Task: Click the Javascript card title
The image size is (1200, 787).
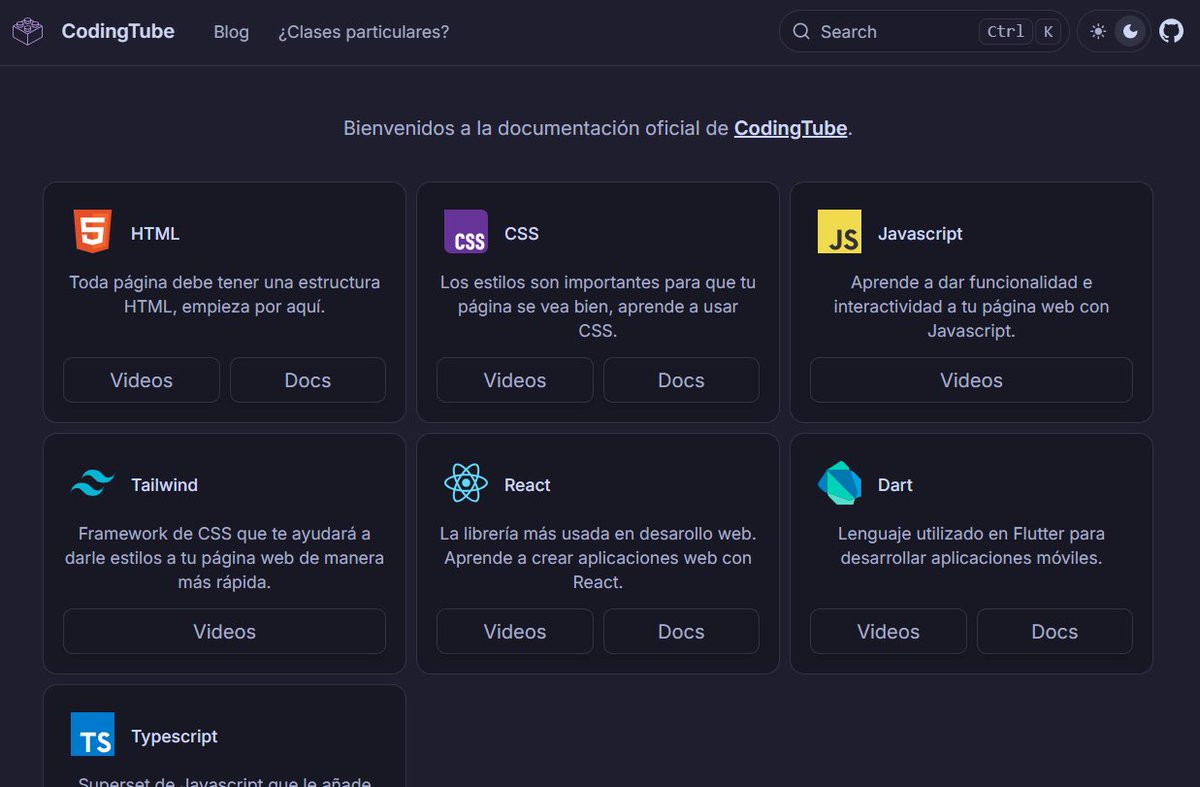Action: (920, 233)
